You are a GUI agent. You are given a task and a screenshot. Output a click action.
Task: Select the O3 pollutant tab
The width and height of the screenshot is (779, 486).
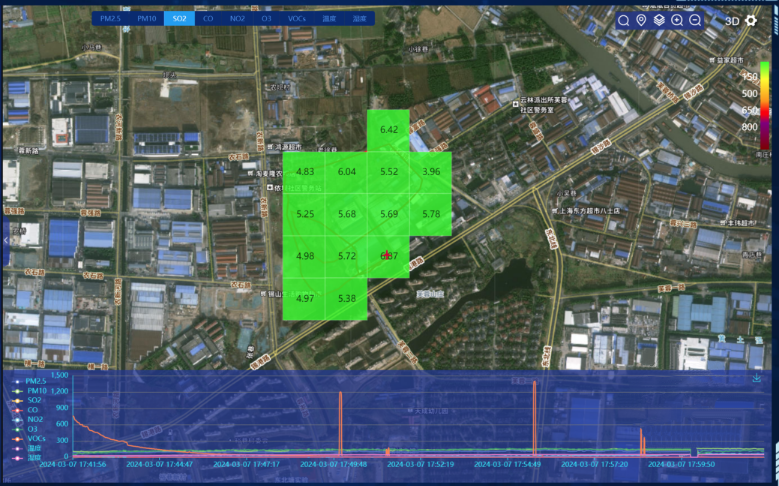click(266, 19)
